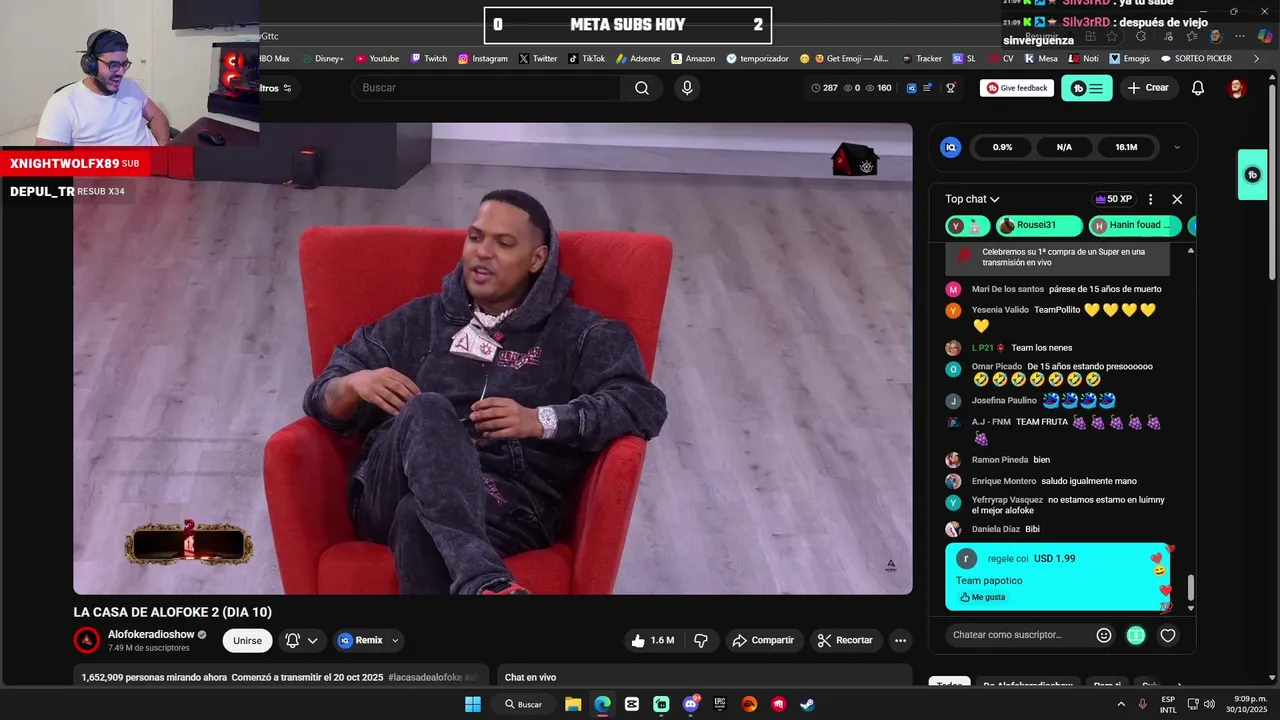Open the Chat en vivo section
The width and height of the screenshot is (1280, 720).
click(x=704, y=676)
